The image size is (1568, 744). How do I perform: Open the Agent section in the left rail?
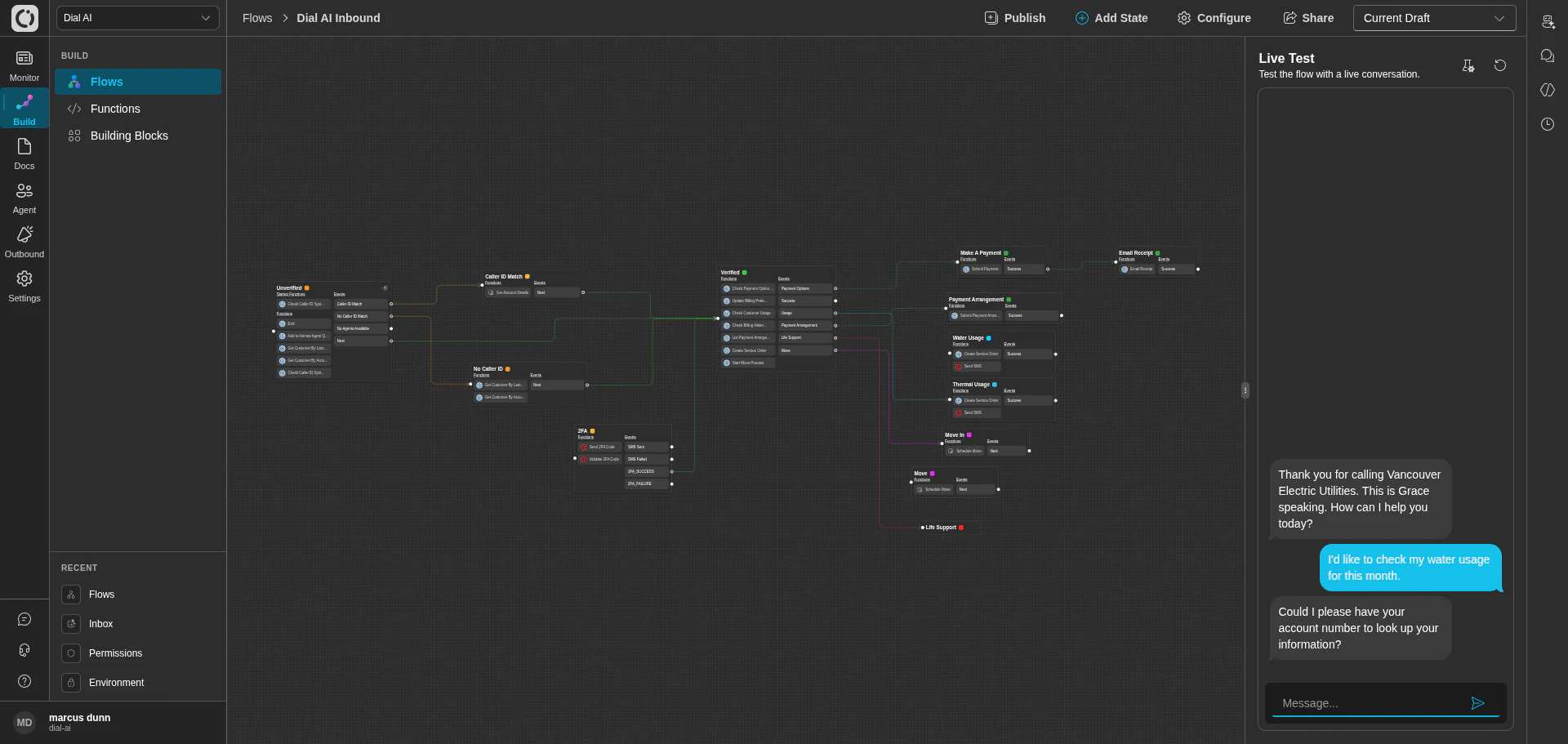tap(24, 198)
